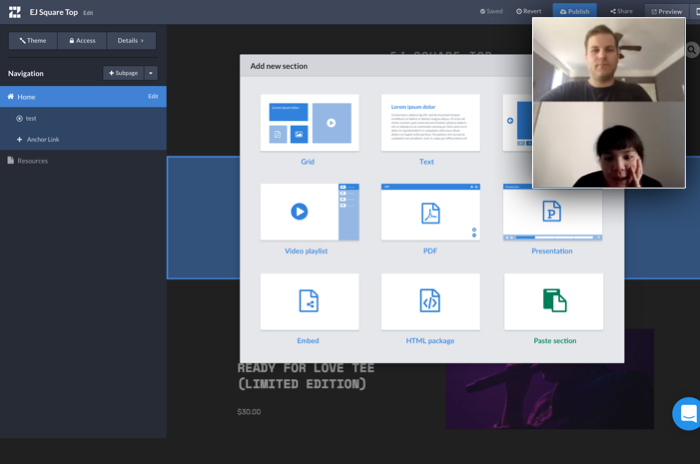Click Edit next to Home page
Image resolution: width=700 pixels, height=464 pixels.
pos(153,97)
